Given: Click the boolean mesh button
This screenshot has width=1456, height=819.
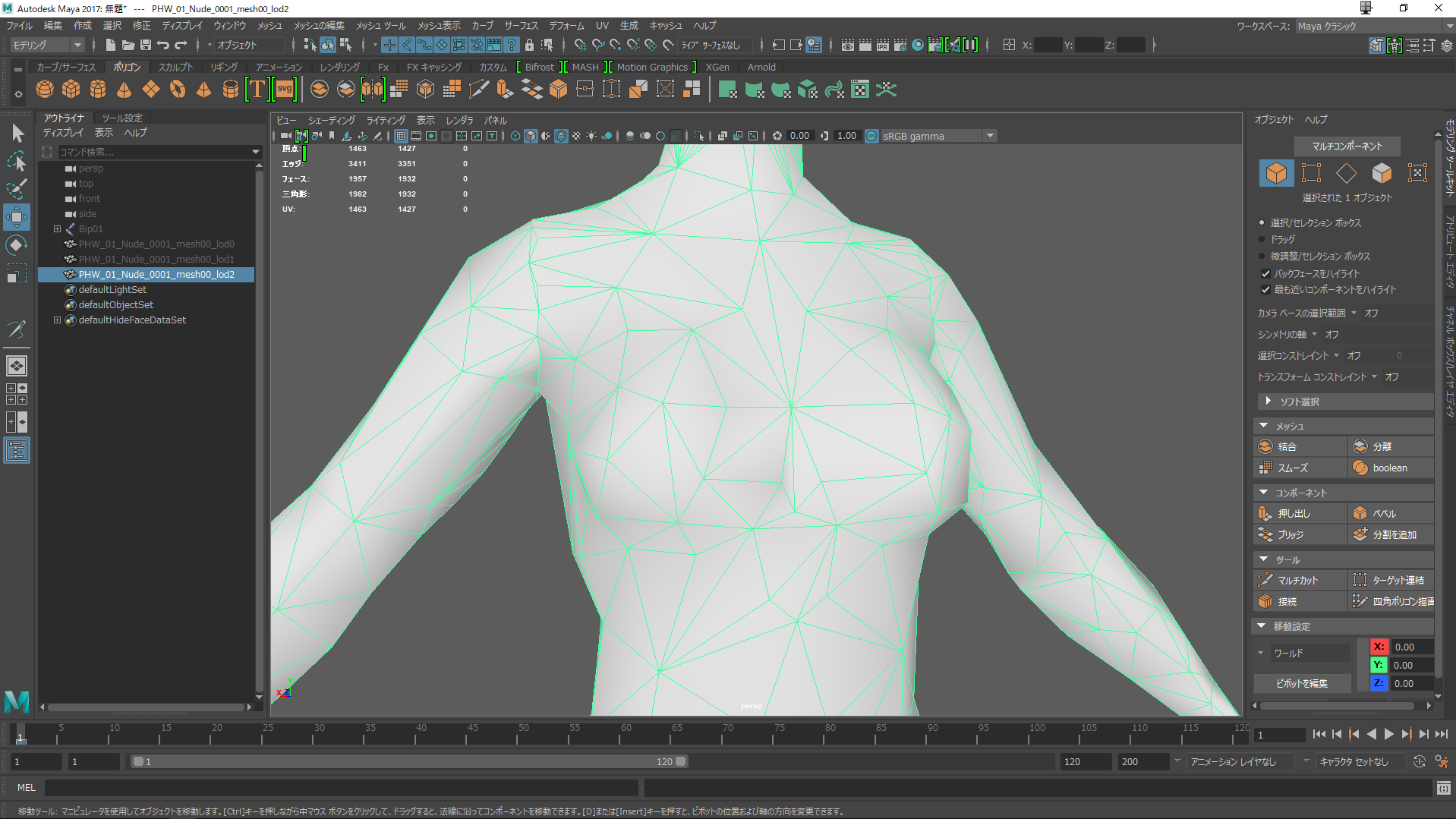Looking at the screenshot, I should (x=1389, y=468).
